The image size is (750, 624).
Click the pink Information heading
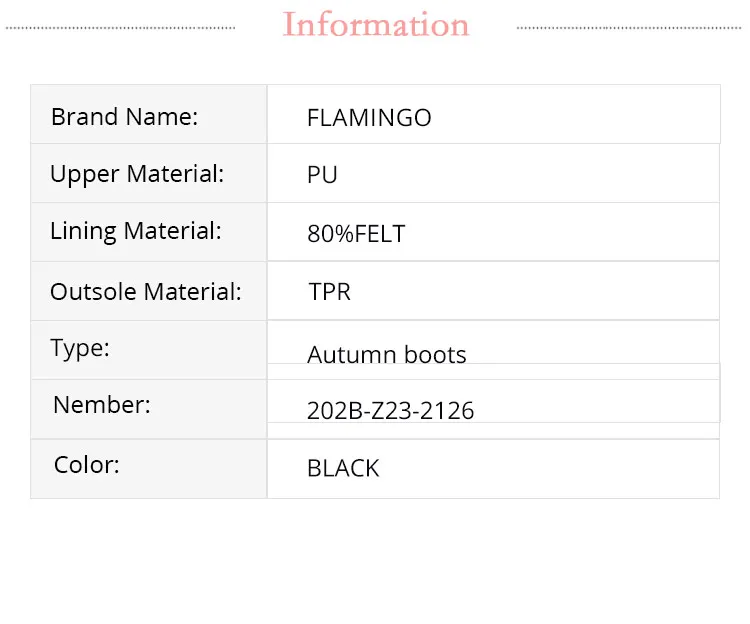(376, 25)
